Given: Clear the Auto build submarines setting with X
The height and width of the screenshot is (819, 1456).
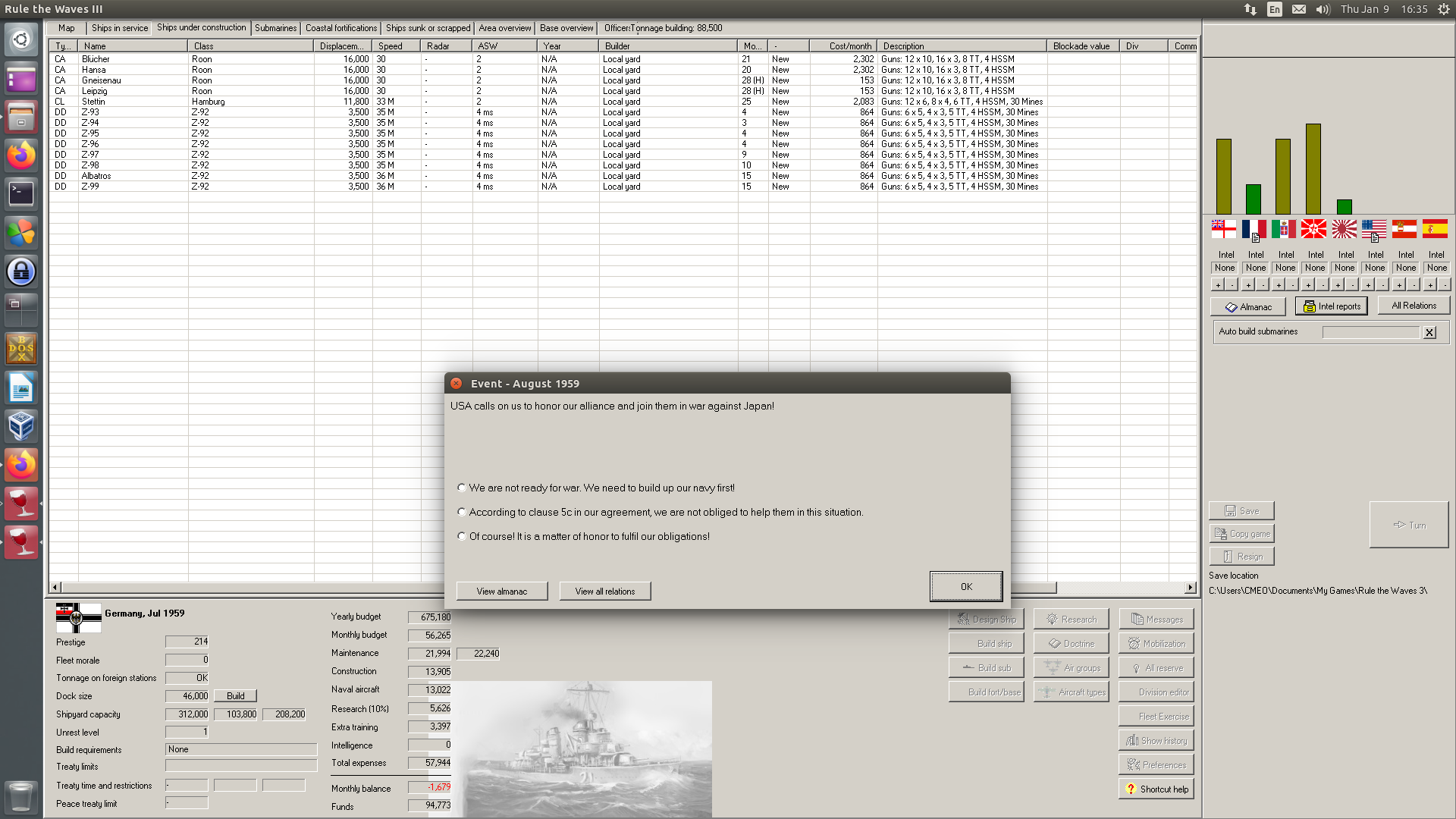Looking at the screenshot, I should pos(1429,332).
